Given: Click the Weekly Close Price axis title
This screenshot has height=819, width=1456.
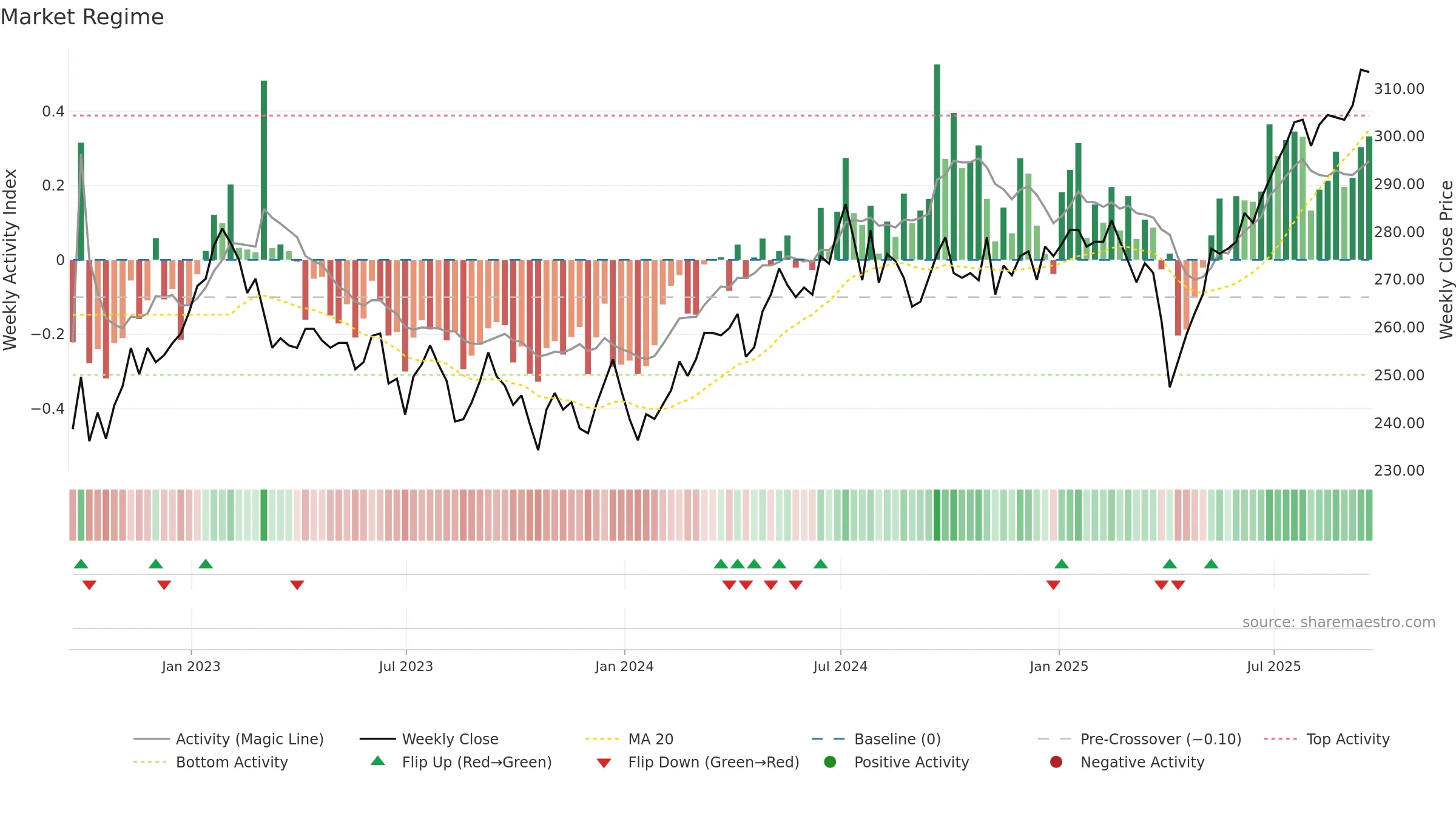Looking at the screenshot, I should [x=1447, y=260].
